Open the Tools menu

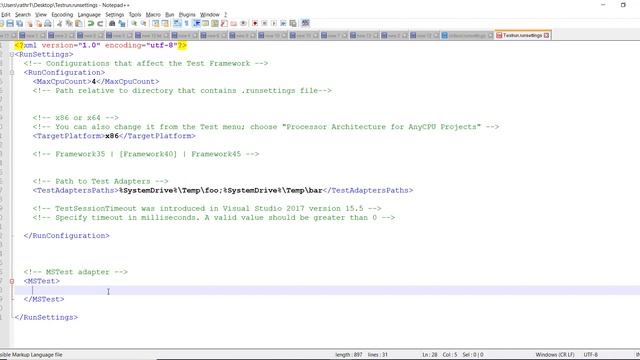[135, 15]
